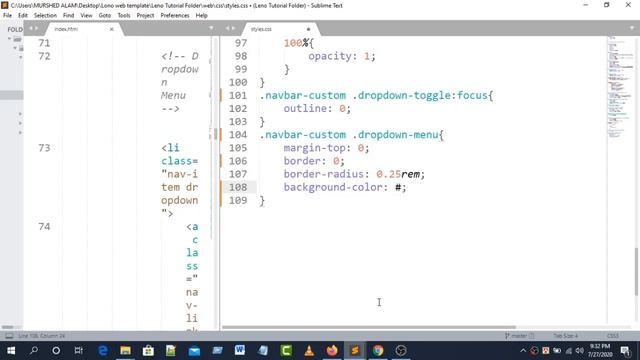Open the Edit menu
Viewport: 640px width, 360px height.
[x=22, y=16]
